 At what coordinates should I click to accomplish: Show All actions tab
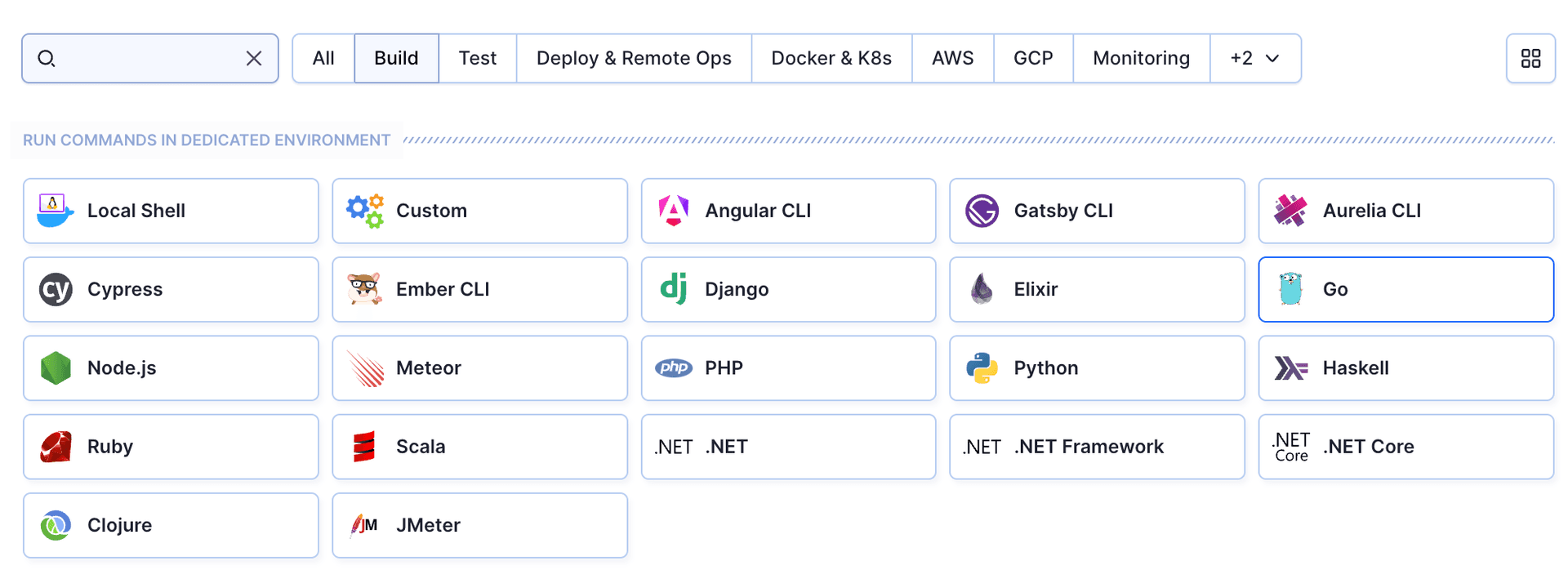coord(323,58)
